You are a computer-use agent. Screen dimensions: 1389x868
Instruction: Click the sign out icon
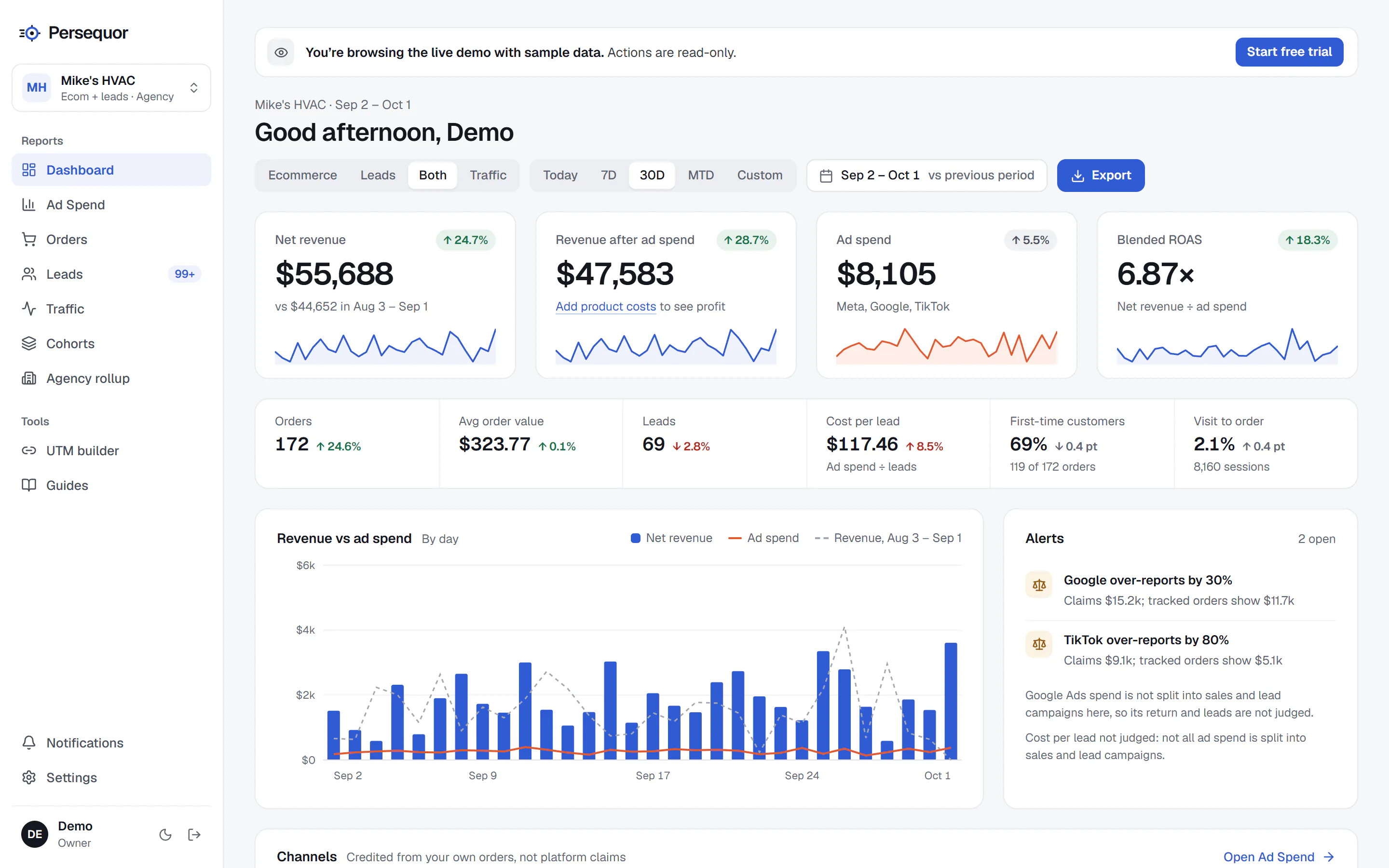point(194,835)
